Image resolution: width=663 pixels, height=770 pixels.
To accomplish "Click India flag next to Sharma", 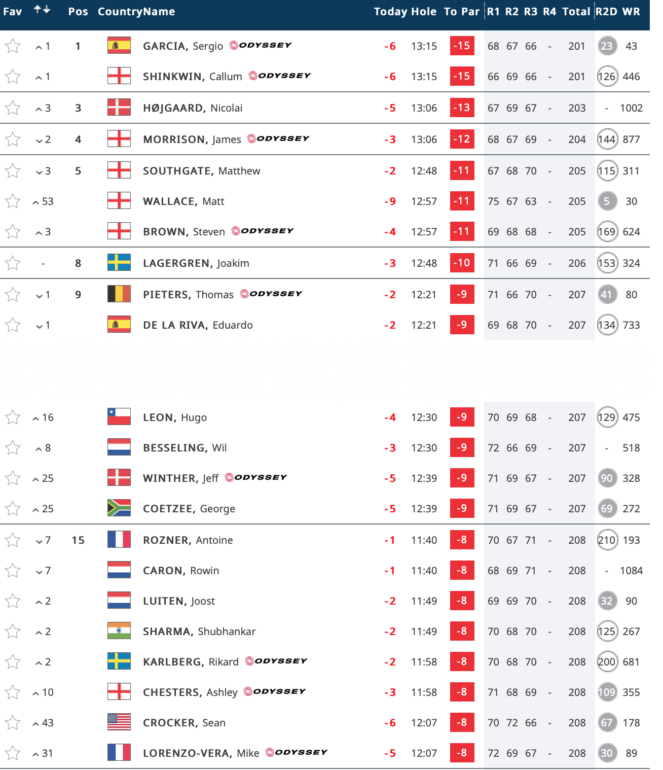I will click(119, 631).
